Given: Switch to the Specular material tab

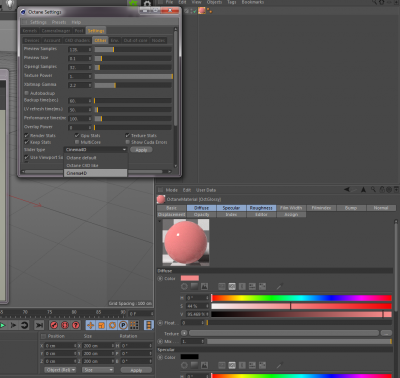Looking at the screenshot, I should point(231,208).
